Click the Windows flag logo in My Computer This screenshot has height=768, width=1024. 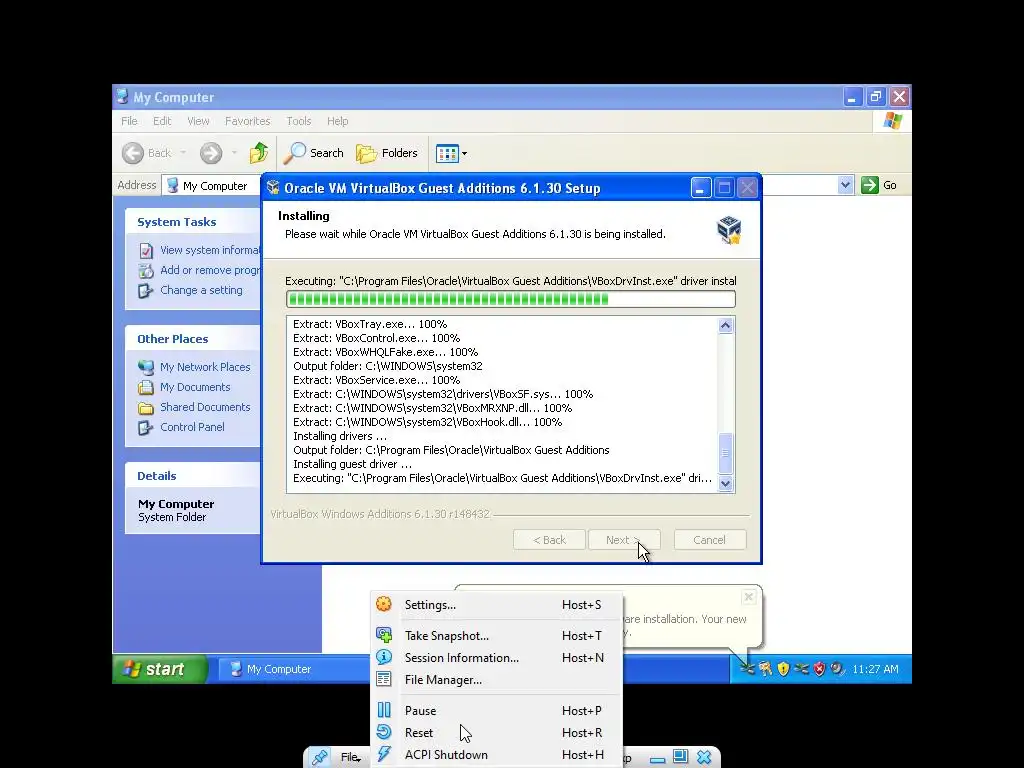tap(892, 121)
